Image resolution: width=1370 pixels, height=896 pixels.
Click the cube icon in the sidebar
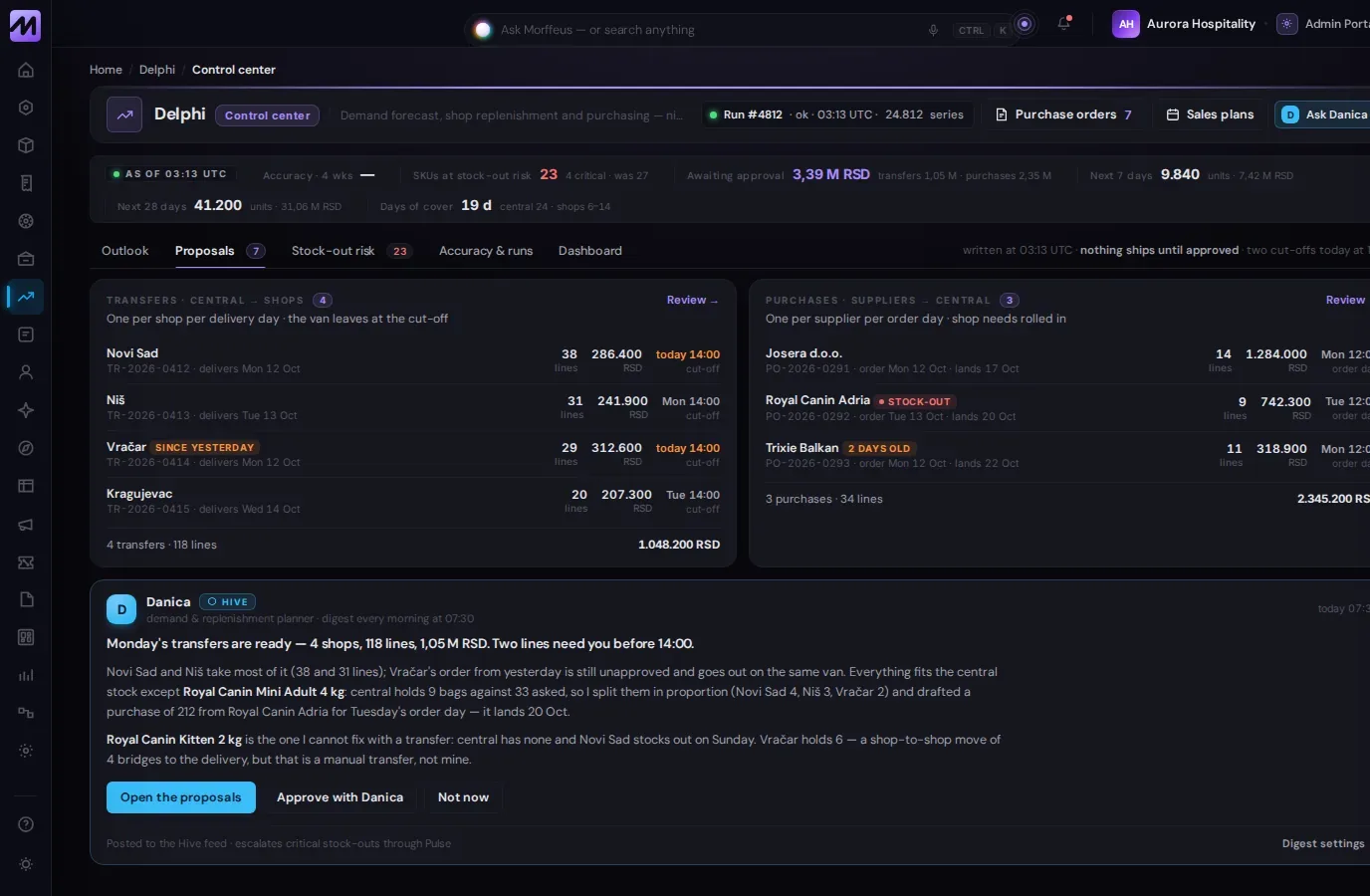pos(26,145)
